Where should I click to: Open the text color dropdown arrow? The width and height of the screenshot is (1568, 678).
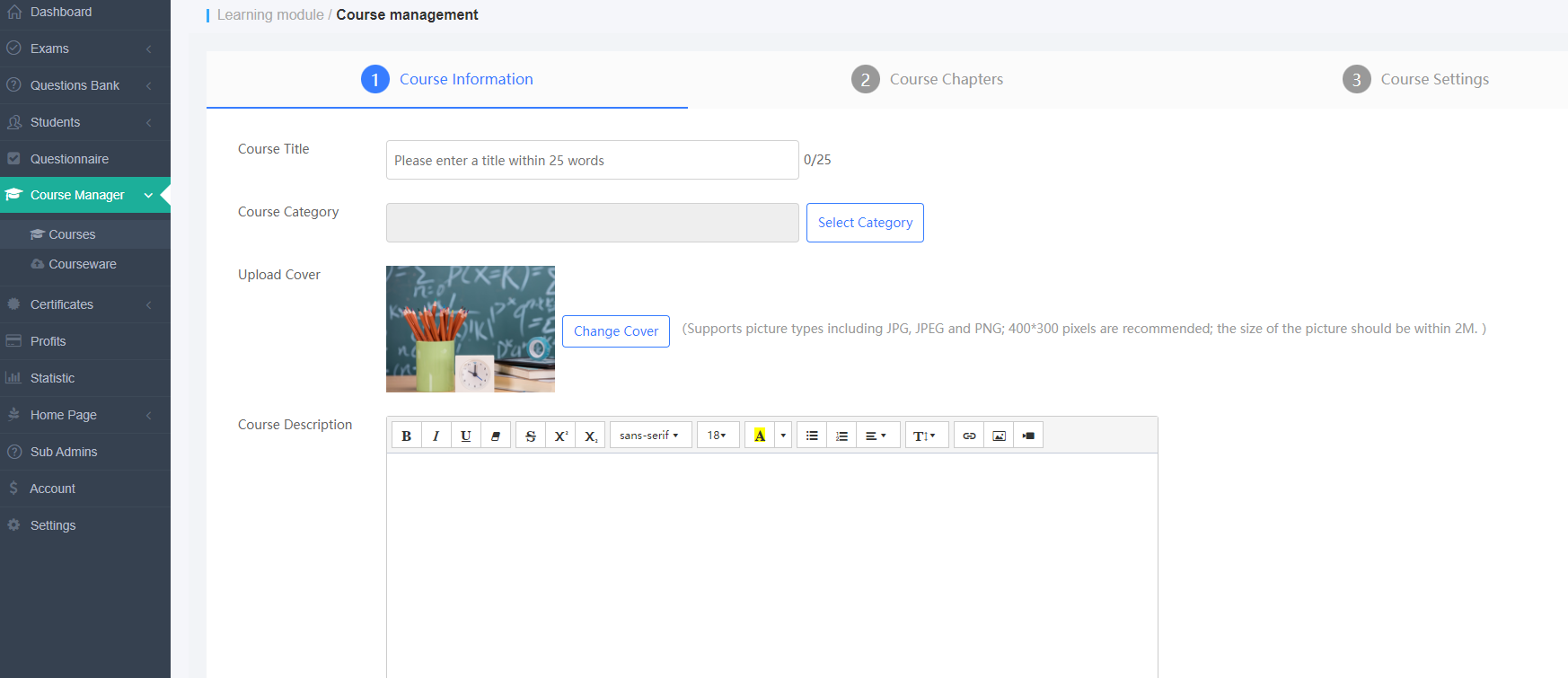tap(783, 436)
